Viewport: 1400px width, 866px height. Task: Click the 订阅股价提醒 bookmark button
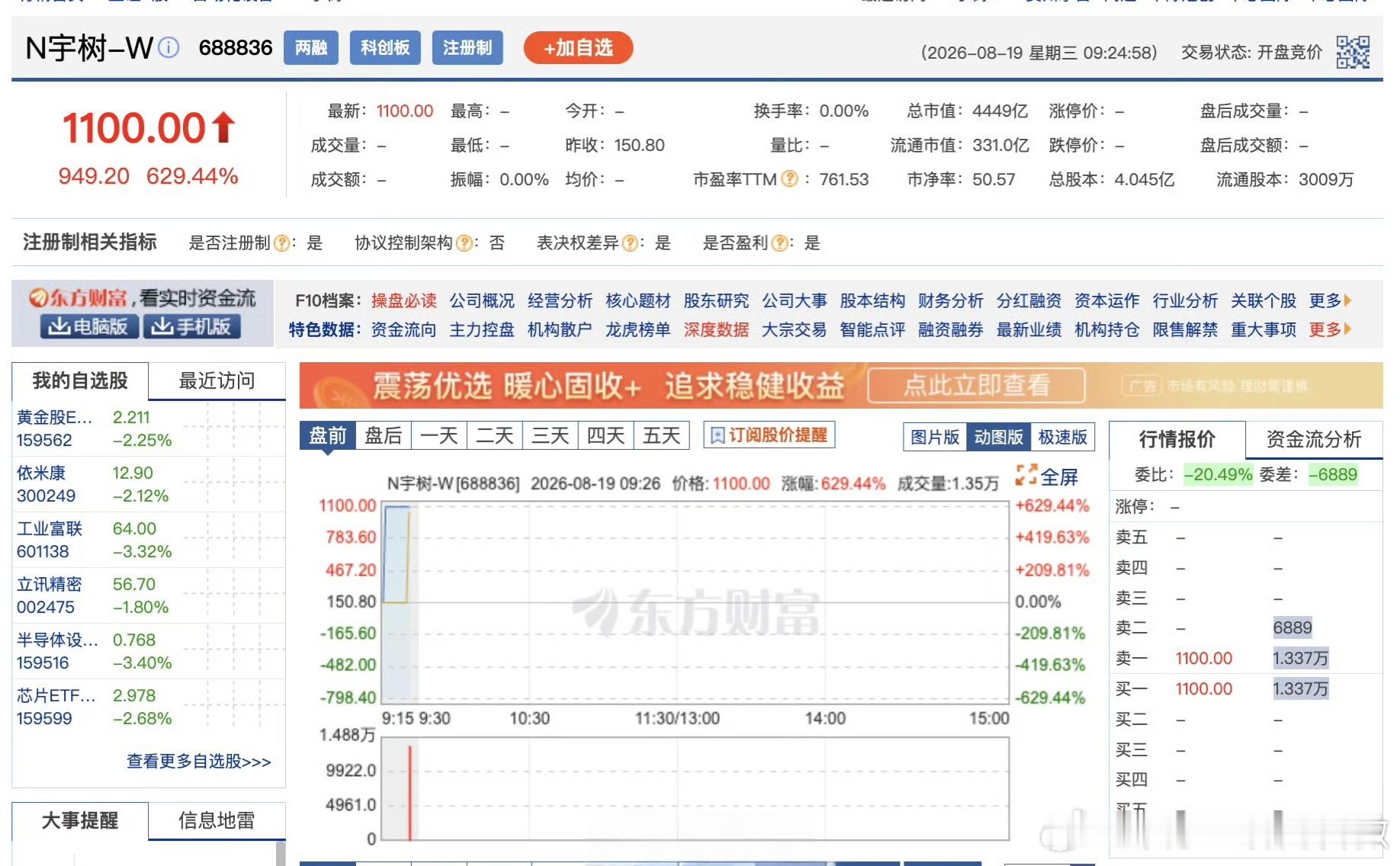tap(769, 435)
